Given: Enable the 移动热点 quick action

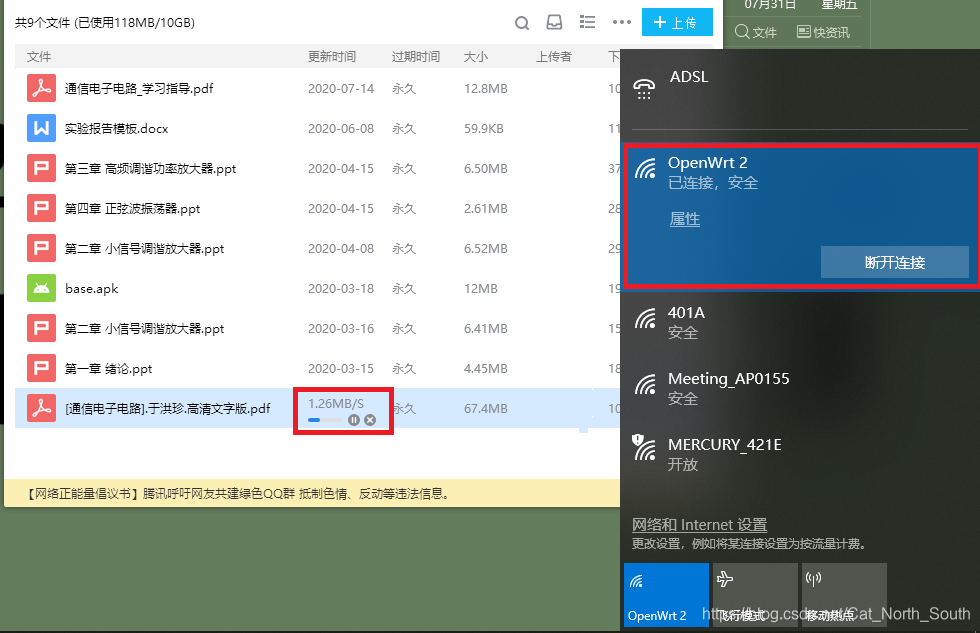Looking at the screenshot, I should click(844, 594).
